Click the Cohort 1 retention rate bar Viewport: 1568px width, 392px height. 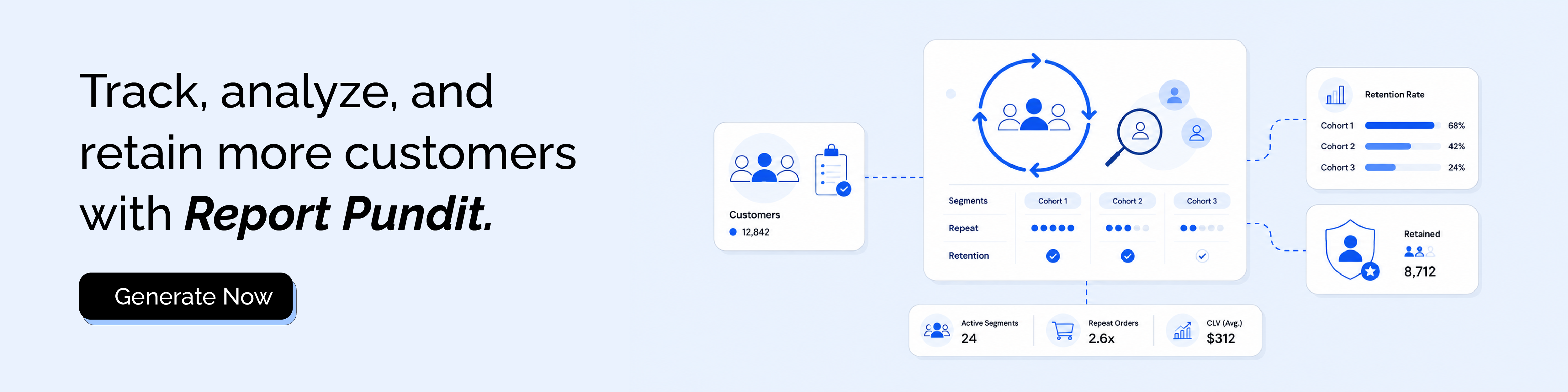[1403, 125]
